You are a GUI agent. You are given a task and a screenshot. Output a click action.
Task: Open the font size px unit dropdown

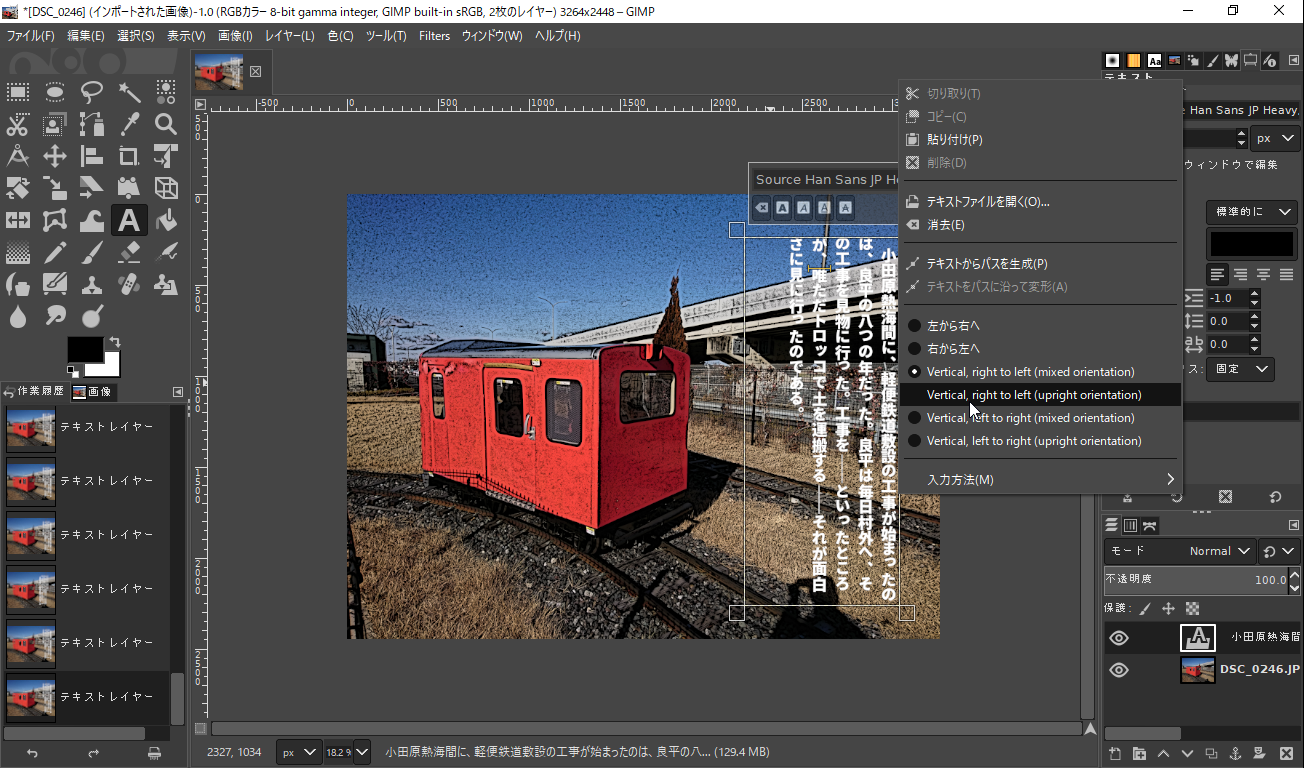tap(1275, 139)
